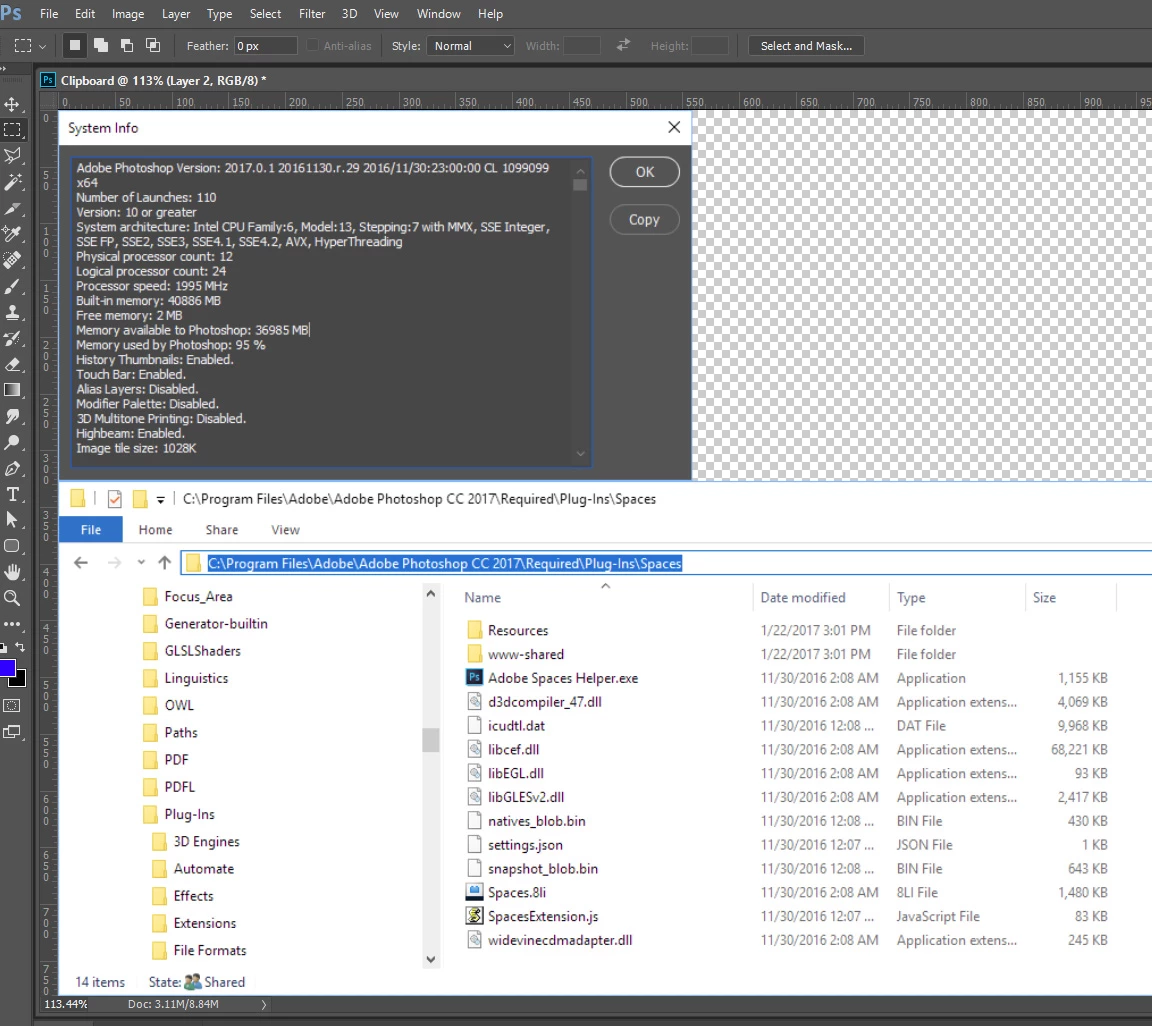Click the Explorer up-folder arrow
1152x1026 pixels.
[165, 563]
